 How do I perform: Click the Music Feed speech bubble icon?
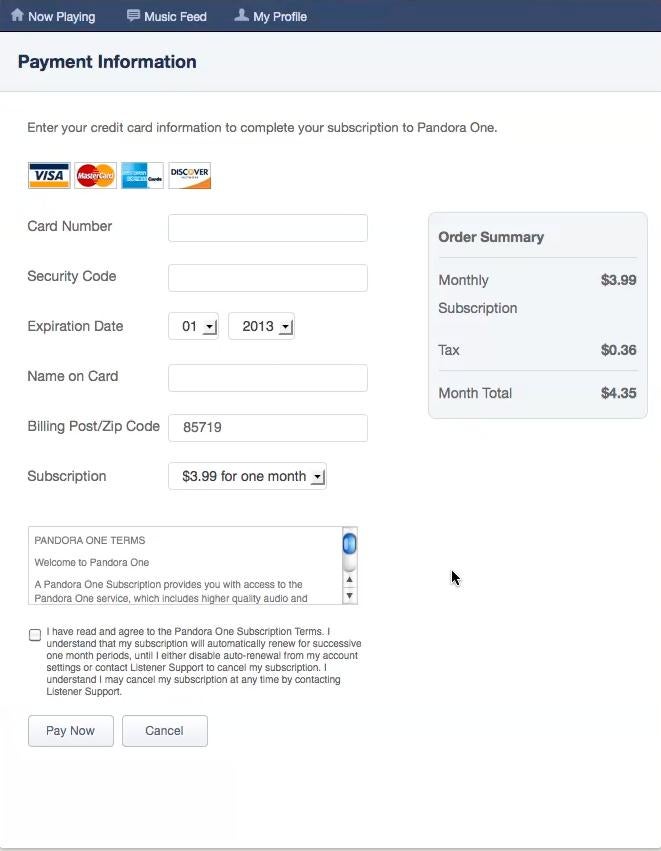(134, 16)
